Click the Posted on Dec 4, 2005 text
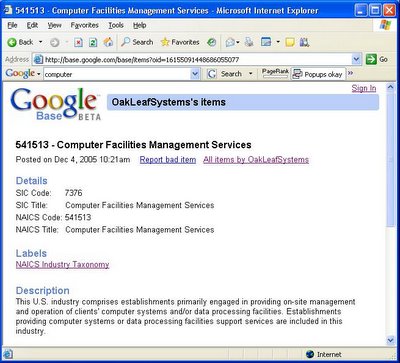Screen dimensions: 400x363 73,160
